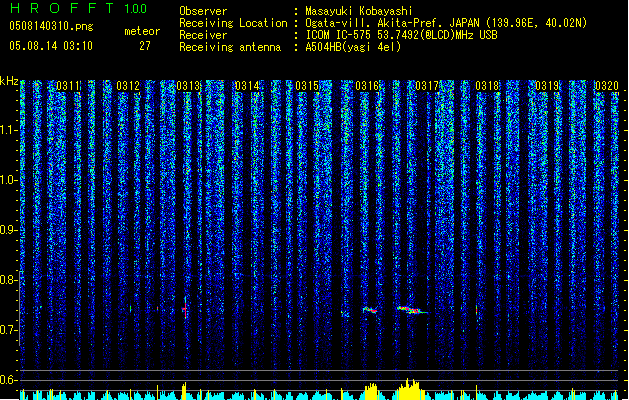Click the 1.0 frequency axis label
This screenshot has height=400, width=629.
click(x=8, y=180)
